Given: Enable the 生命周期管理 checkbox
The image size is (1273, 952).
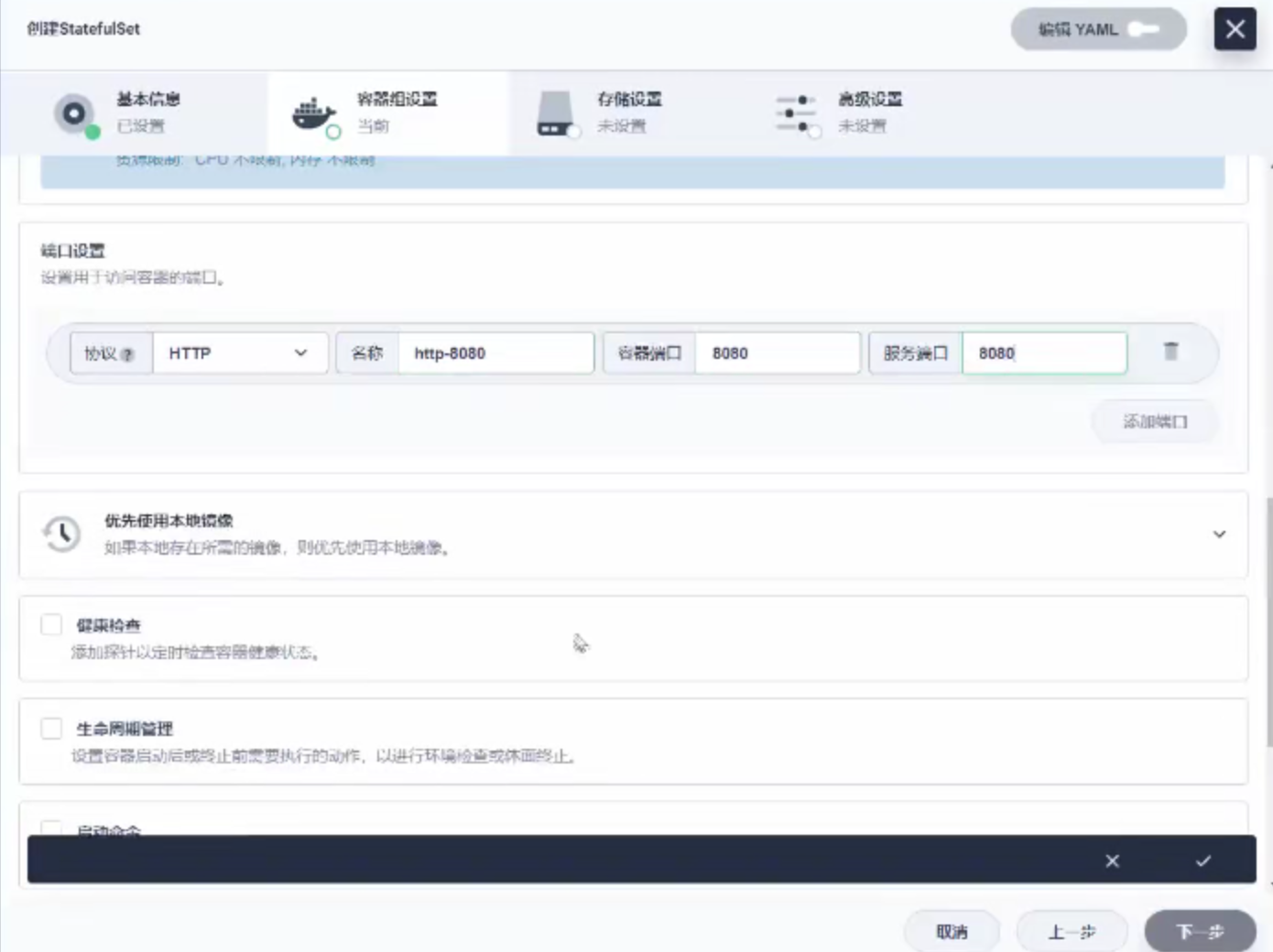Looking at the screenshot, I should (x=51, y=728).
